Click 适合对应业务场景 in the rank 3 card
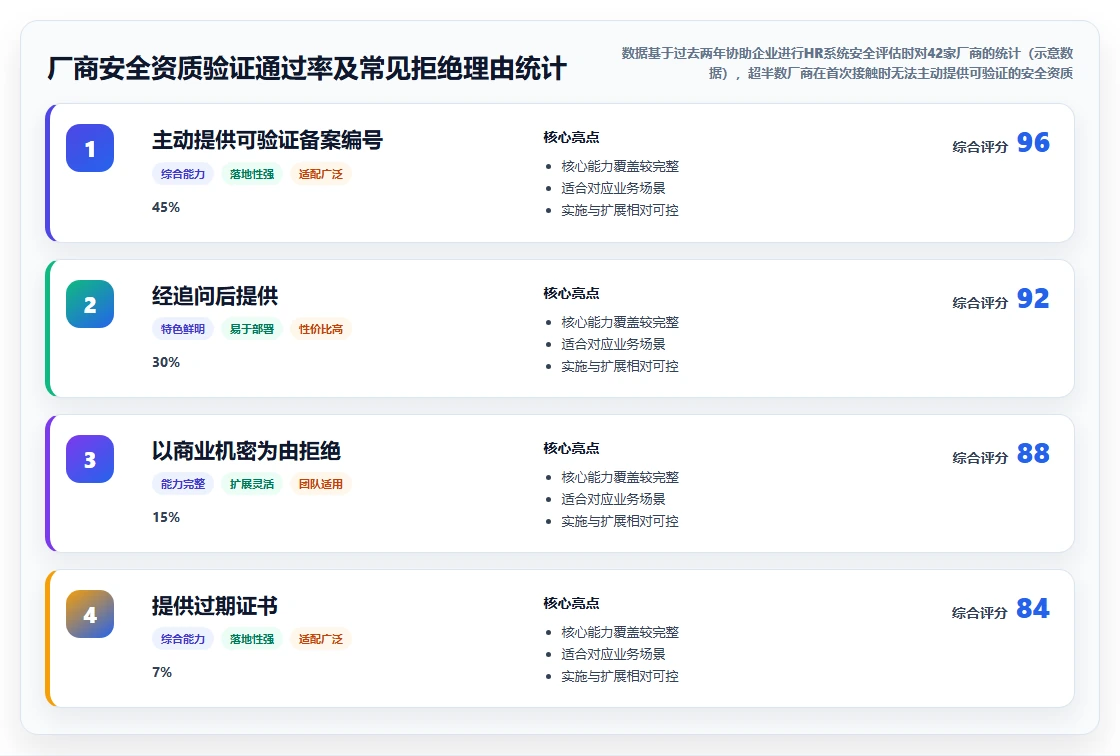1120x756 pixels. [x=614, y=499]
